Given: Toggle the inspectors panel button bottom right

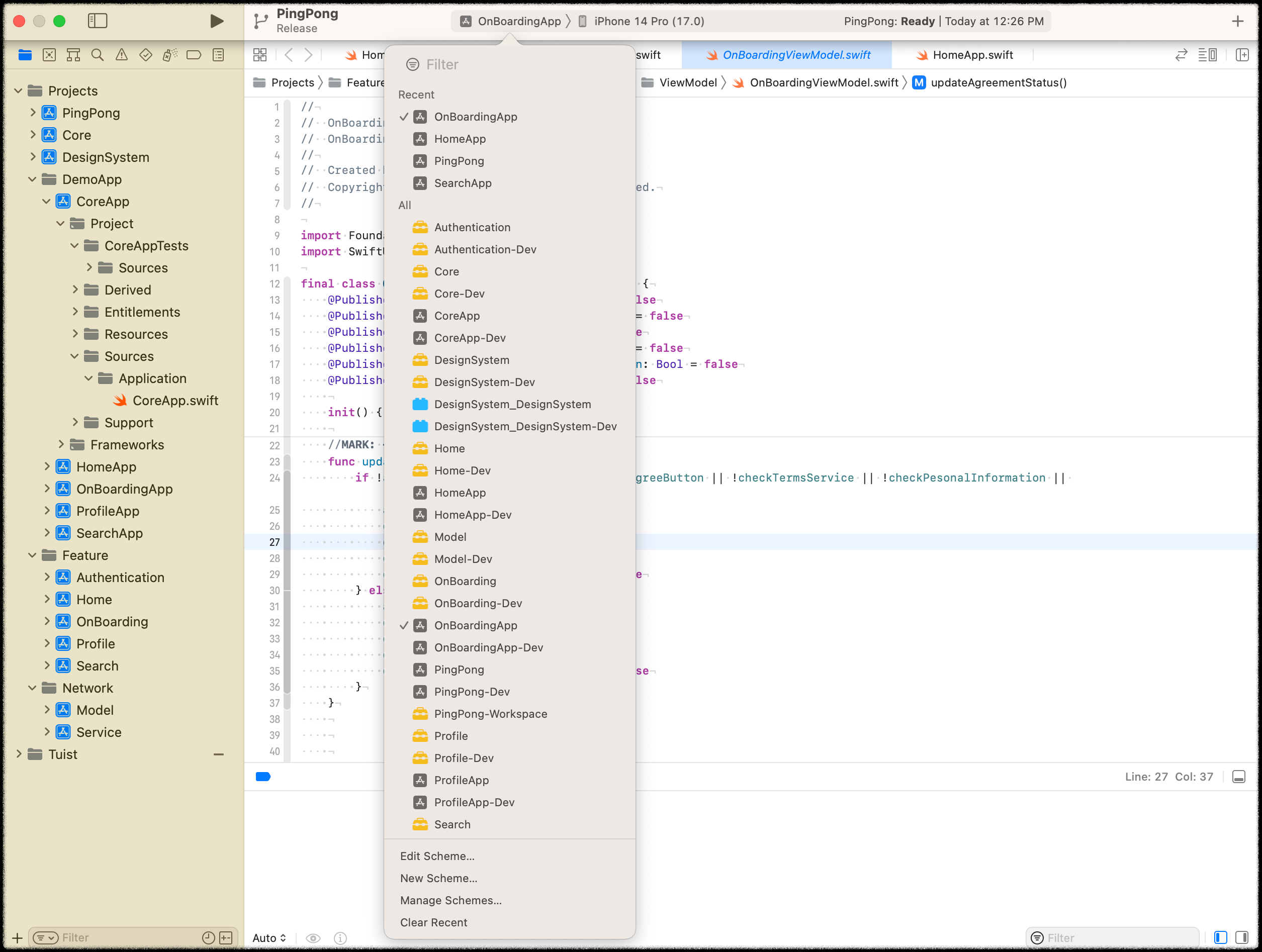Looking at the screenshot, I should [x=1241, y=938].
